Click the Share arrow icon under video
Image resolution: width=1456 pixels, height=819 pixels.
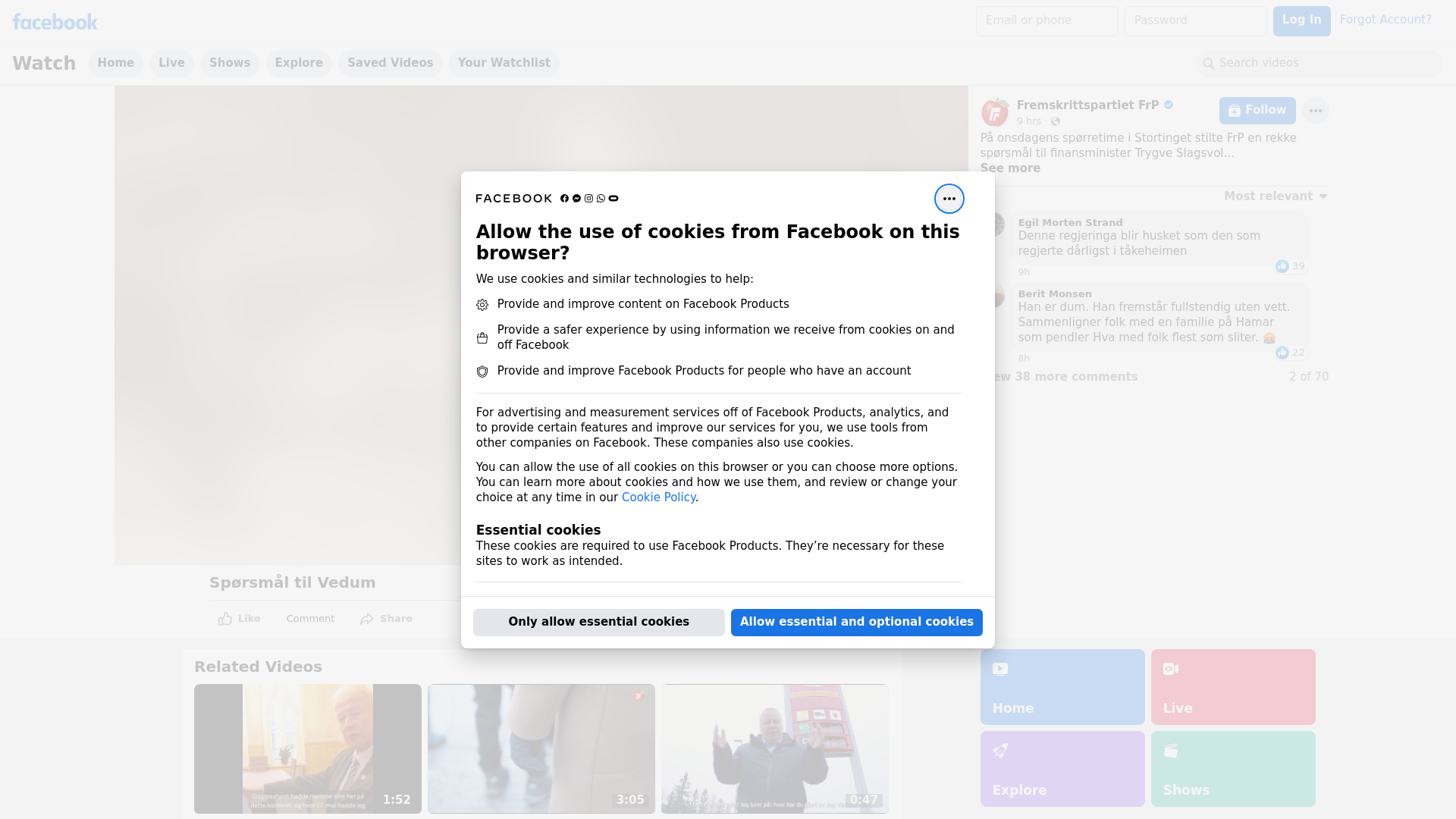tap(367, 619)
